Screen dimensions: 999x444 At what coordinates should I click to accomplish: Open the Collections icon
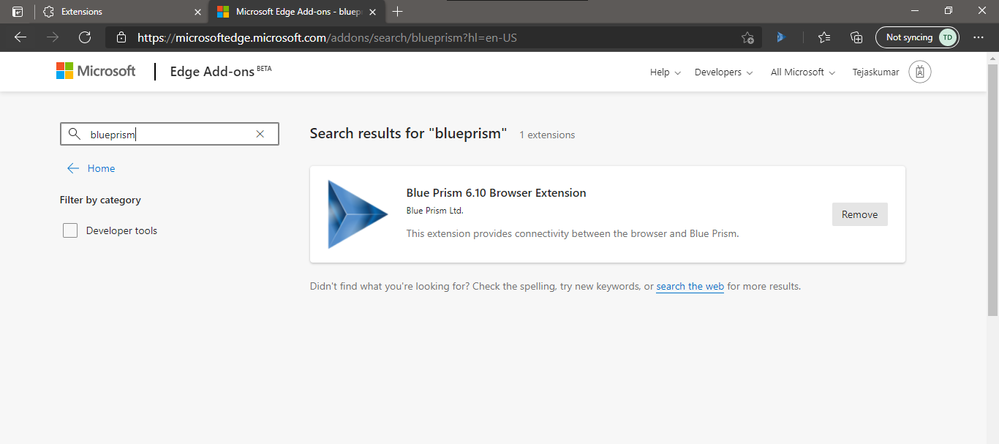click(857, 38)
